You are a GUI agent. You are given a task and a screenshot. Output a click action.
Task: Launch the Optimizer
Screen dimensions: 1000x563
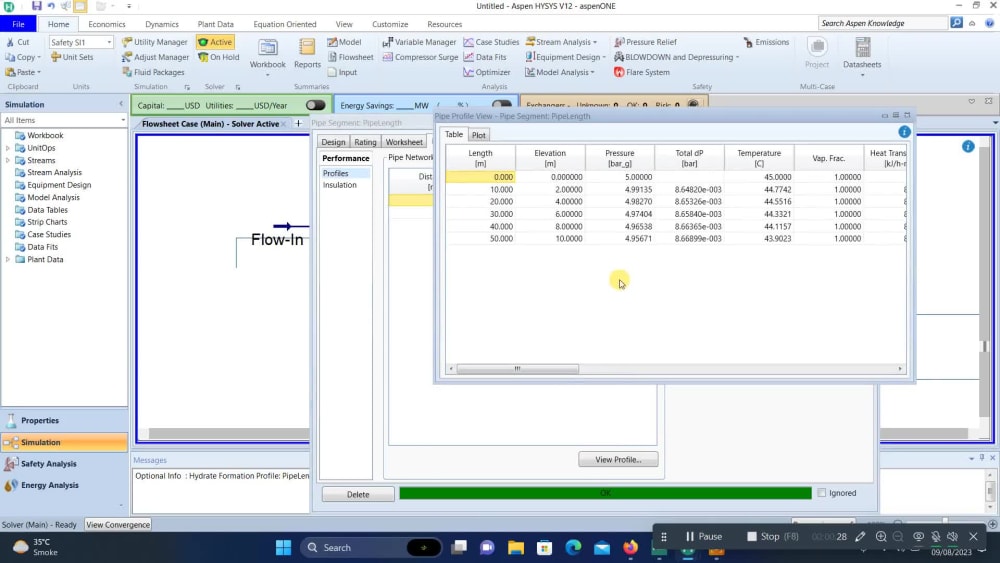pos(487,73)
